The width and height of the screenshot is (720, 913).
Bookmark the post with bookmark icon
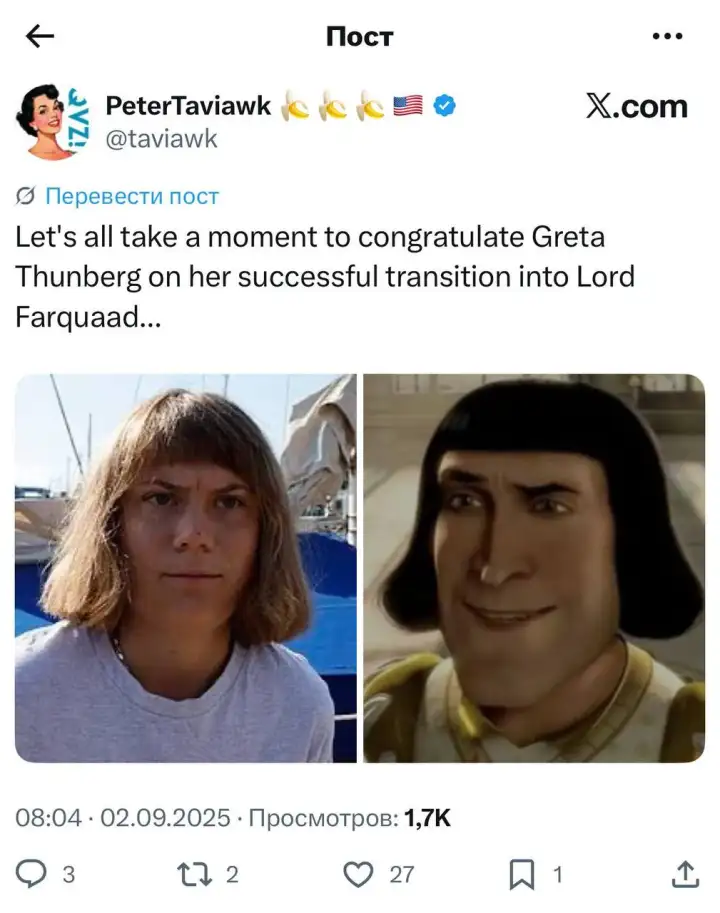pyautogui.click(x=522, y=875)
